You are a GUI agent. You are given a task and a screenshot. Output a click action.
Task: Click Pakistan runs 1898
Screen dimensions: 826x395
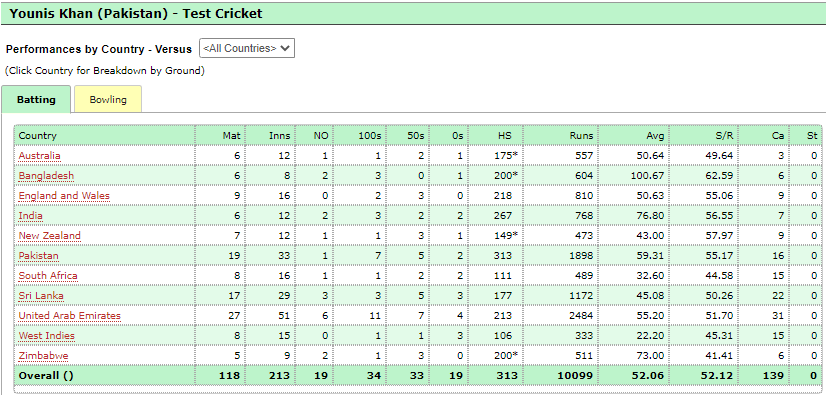click(581, 256)
